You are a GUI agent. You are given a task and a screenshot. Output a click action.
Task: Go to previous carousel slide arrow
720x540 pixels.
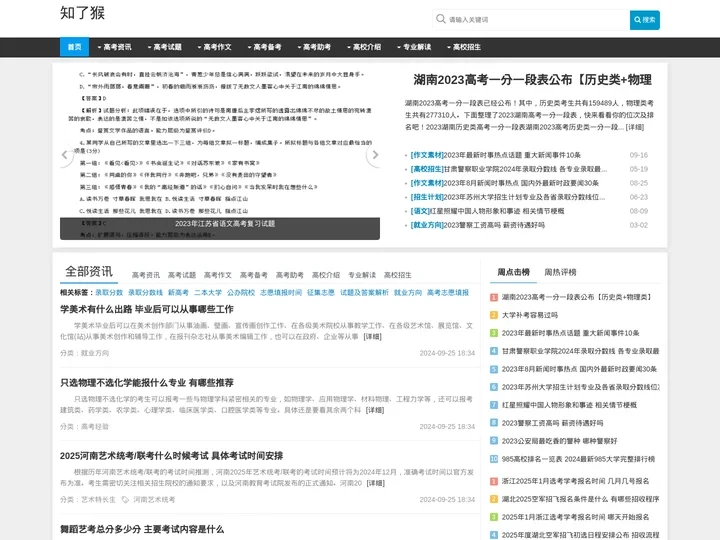pos(65,155)
